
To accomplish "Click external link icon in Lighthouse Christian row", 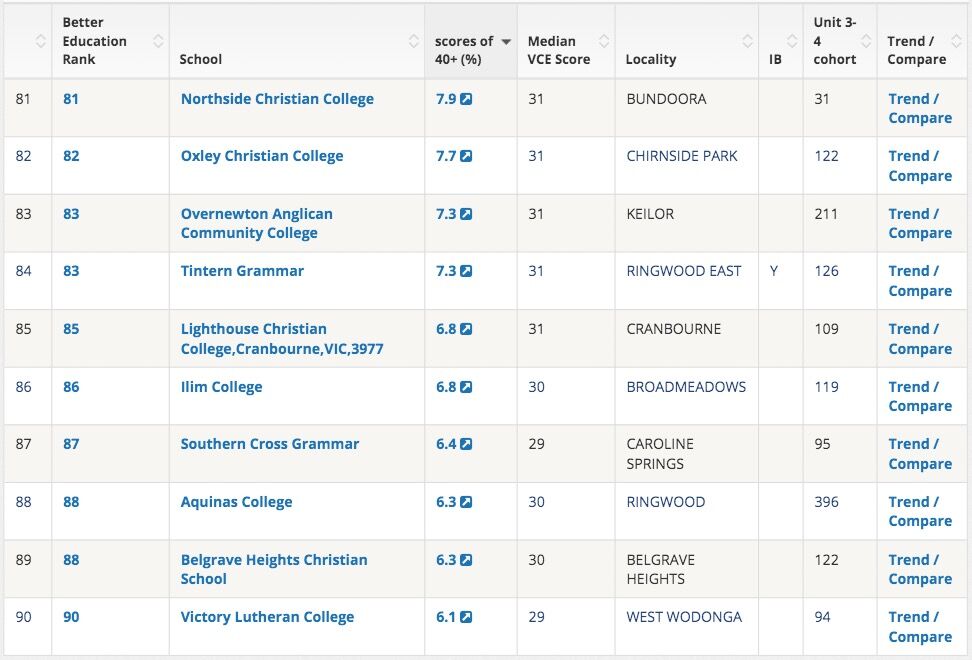I will coord(466,330).
